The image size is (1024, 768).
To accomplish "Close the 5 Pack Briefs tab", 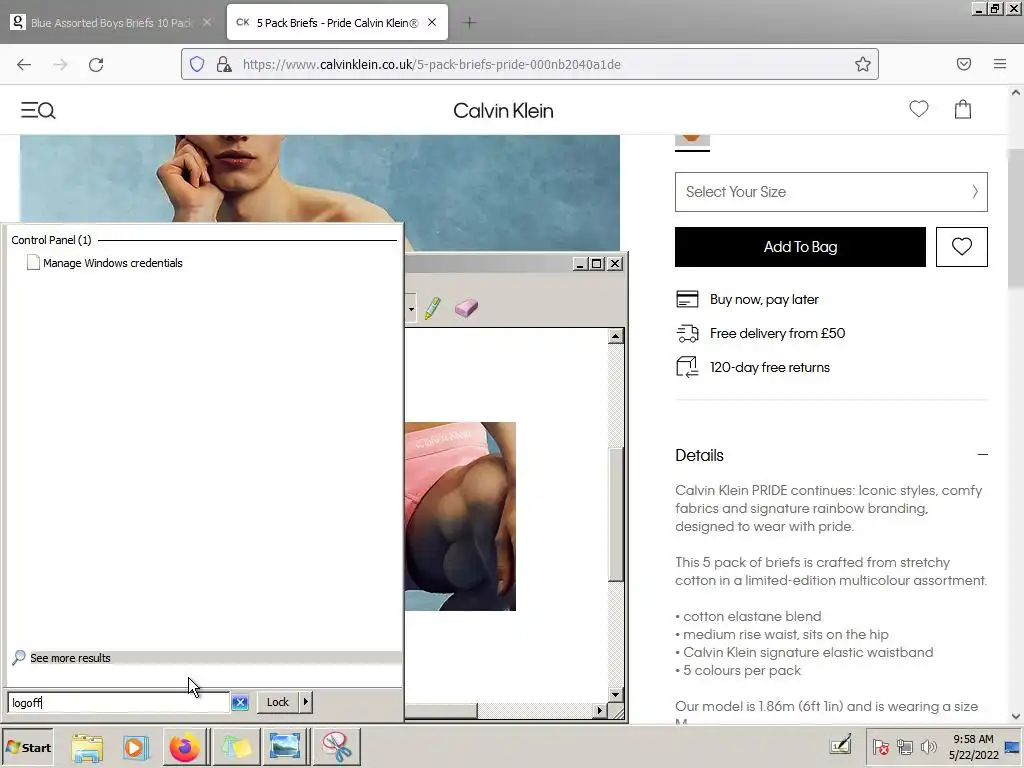I will [x=432, y=22].
